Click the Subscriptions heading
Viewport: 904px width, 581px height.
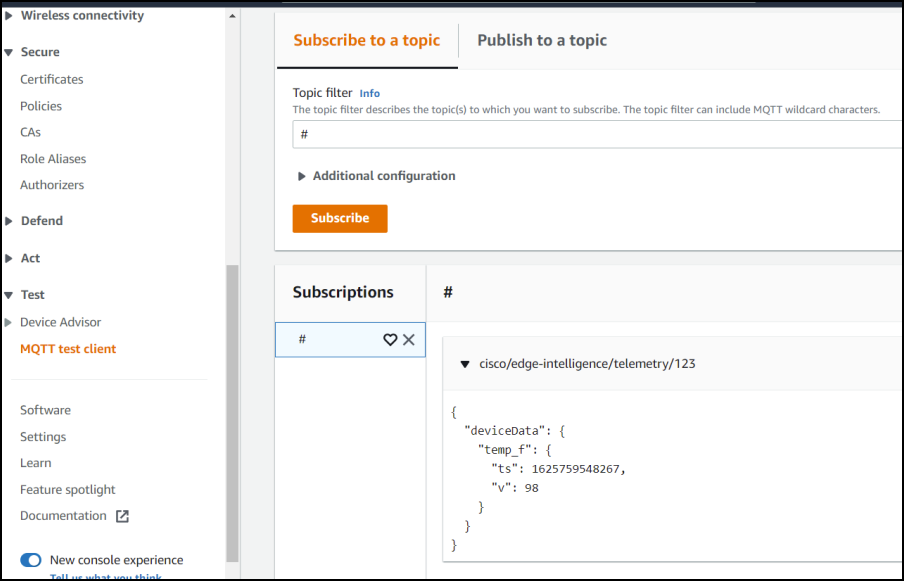pyautogui.click(x=343, y=292)
